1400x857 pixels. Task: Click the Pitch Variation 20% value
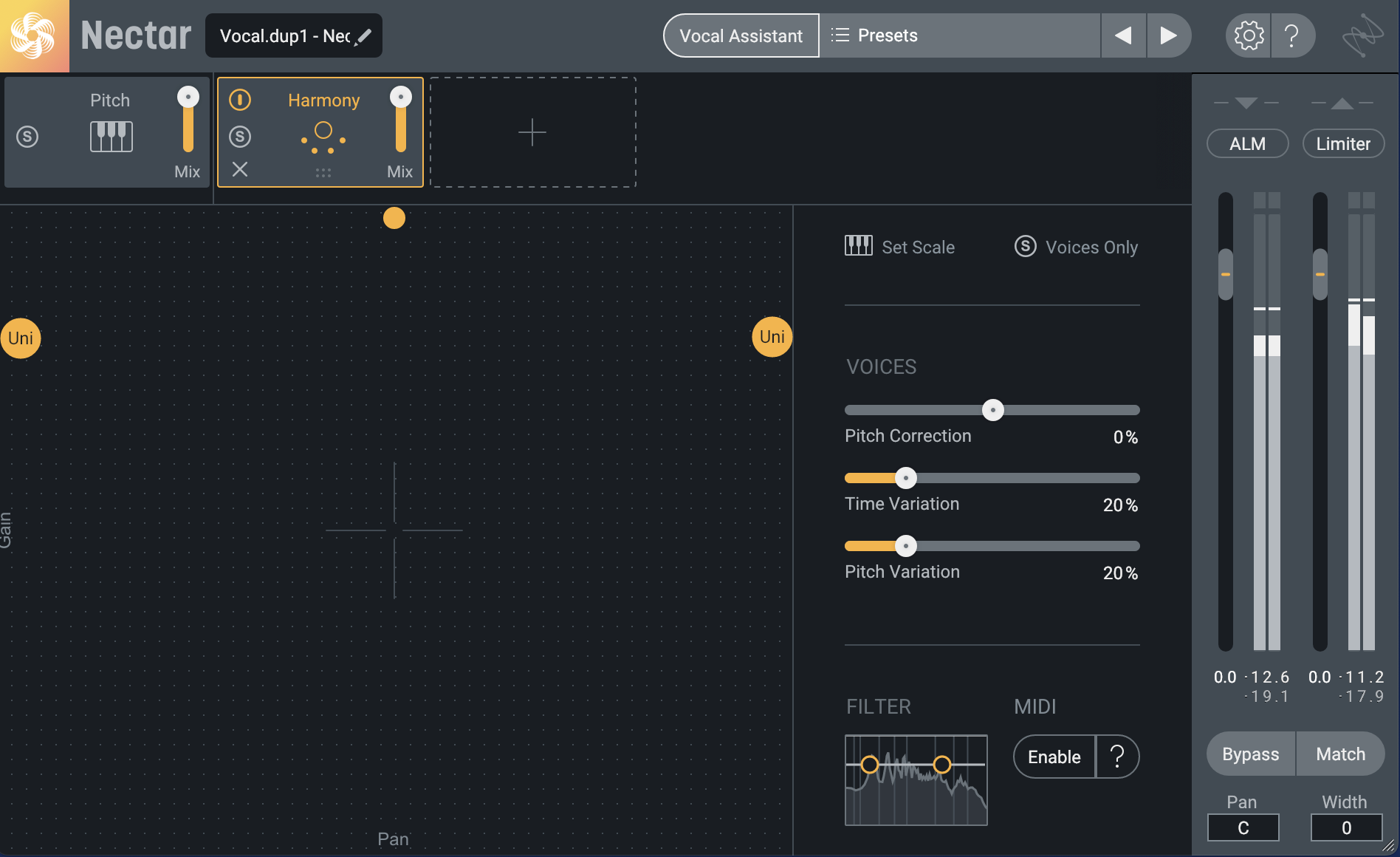[1120, 573]
